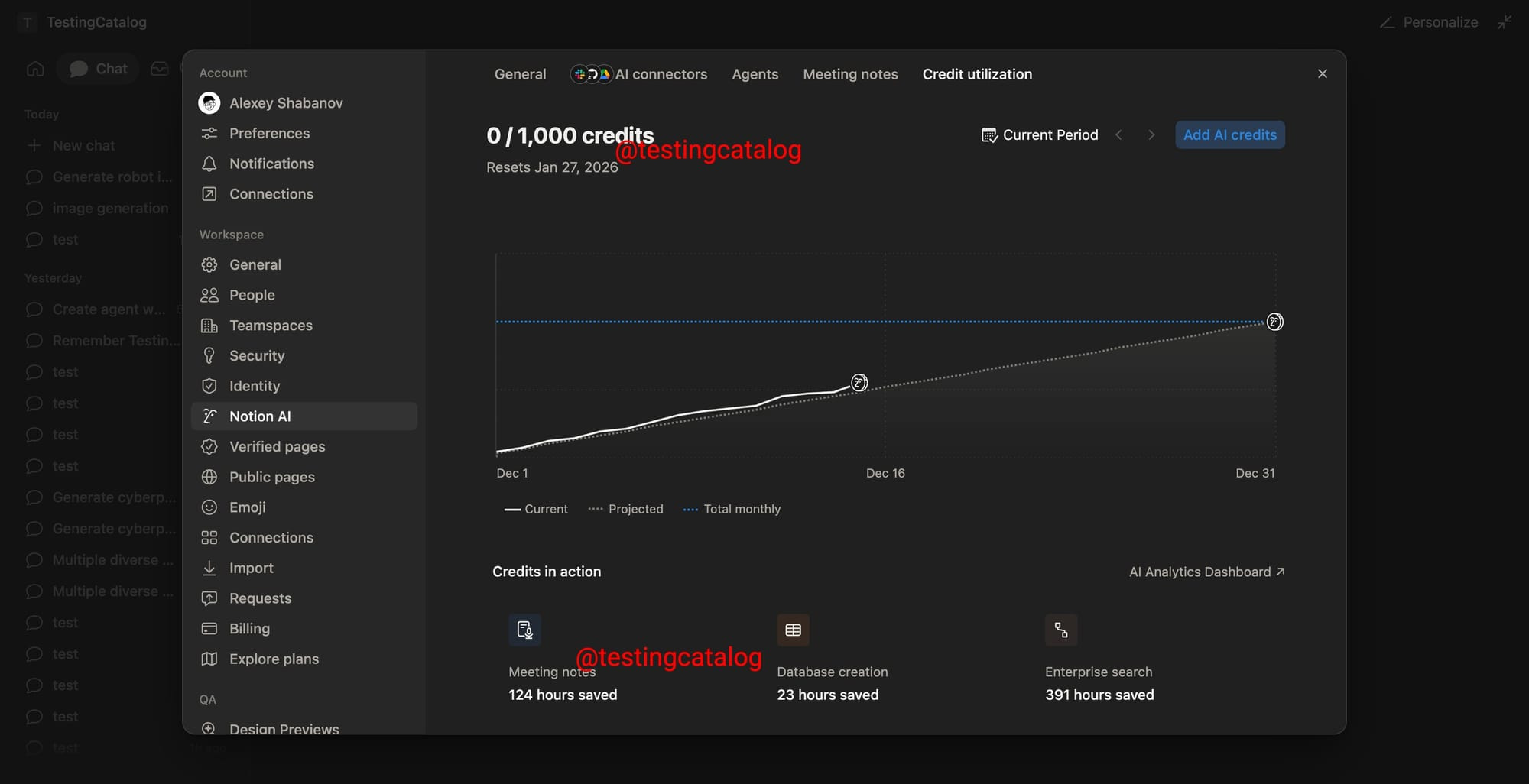Click the Database creation table icon
The height and width of the screenshot is (784, 1529).
[x=793, y=630]
